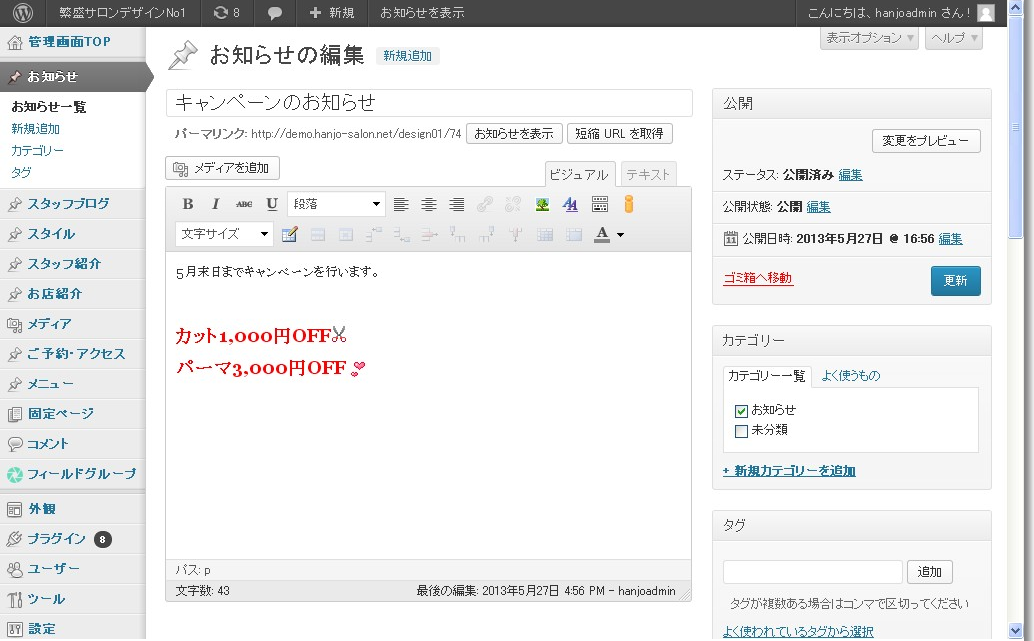This screenshot has height=641, width=1034.
Task: Click the 更新 update button
Action: [955, 282]
